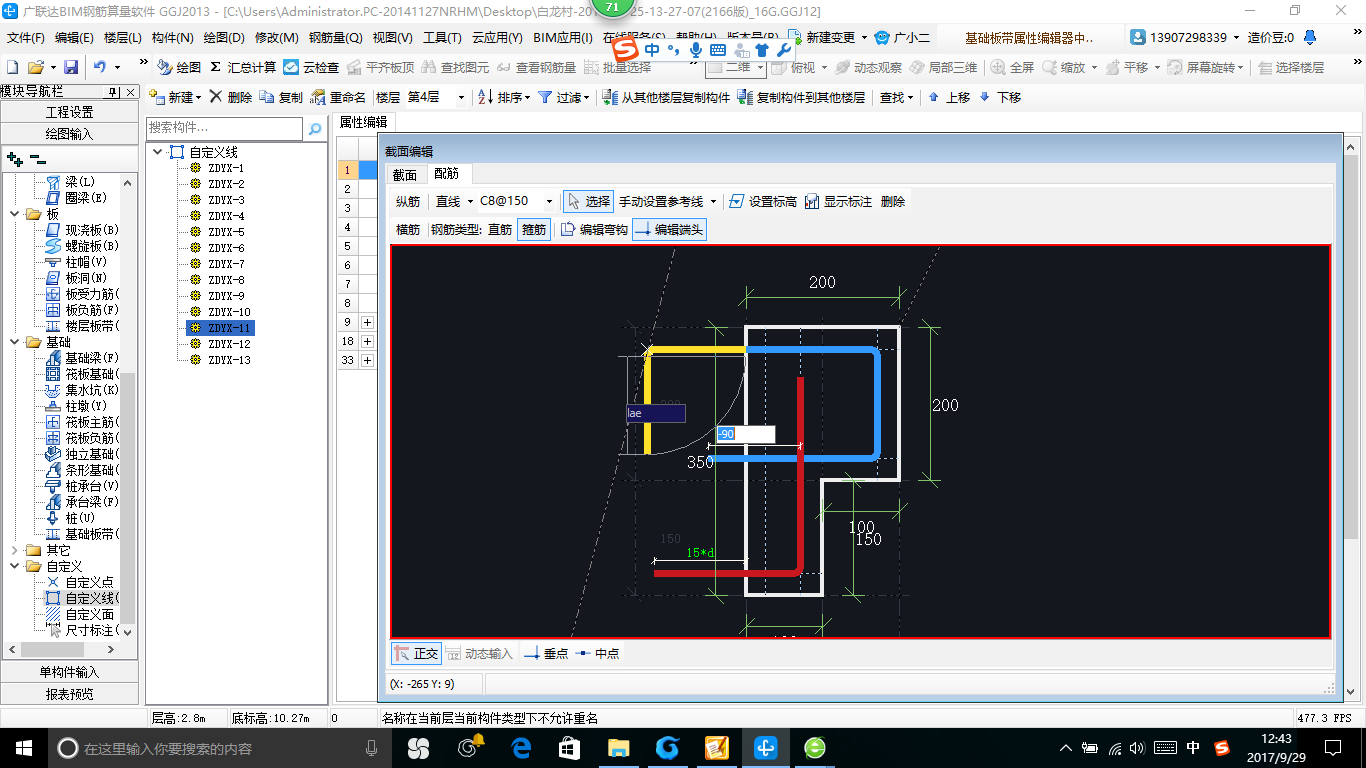Click 编辑端头 edit end tool

[669, 229]
